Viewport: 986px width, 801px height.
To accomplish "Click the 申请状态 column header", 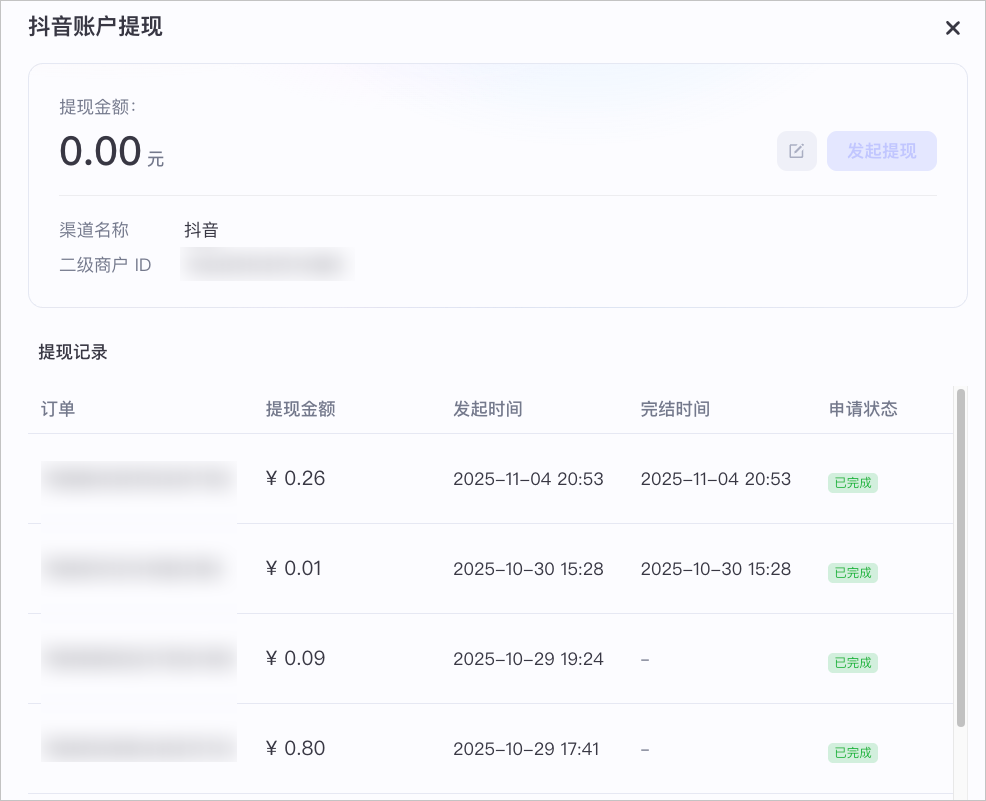I will tap(863, 409).
